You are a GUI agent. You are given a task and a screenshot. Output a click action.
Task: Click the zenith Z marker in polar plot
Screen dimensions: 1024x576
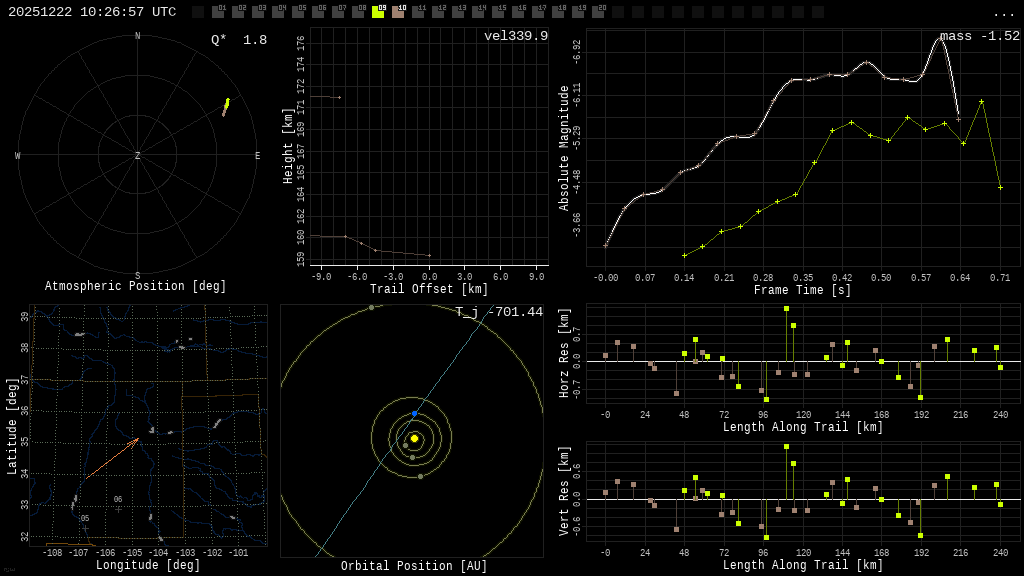[x=138, y=156]
